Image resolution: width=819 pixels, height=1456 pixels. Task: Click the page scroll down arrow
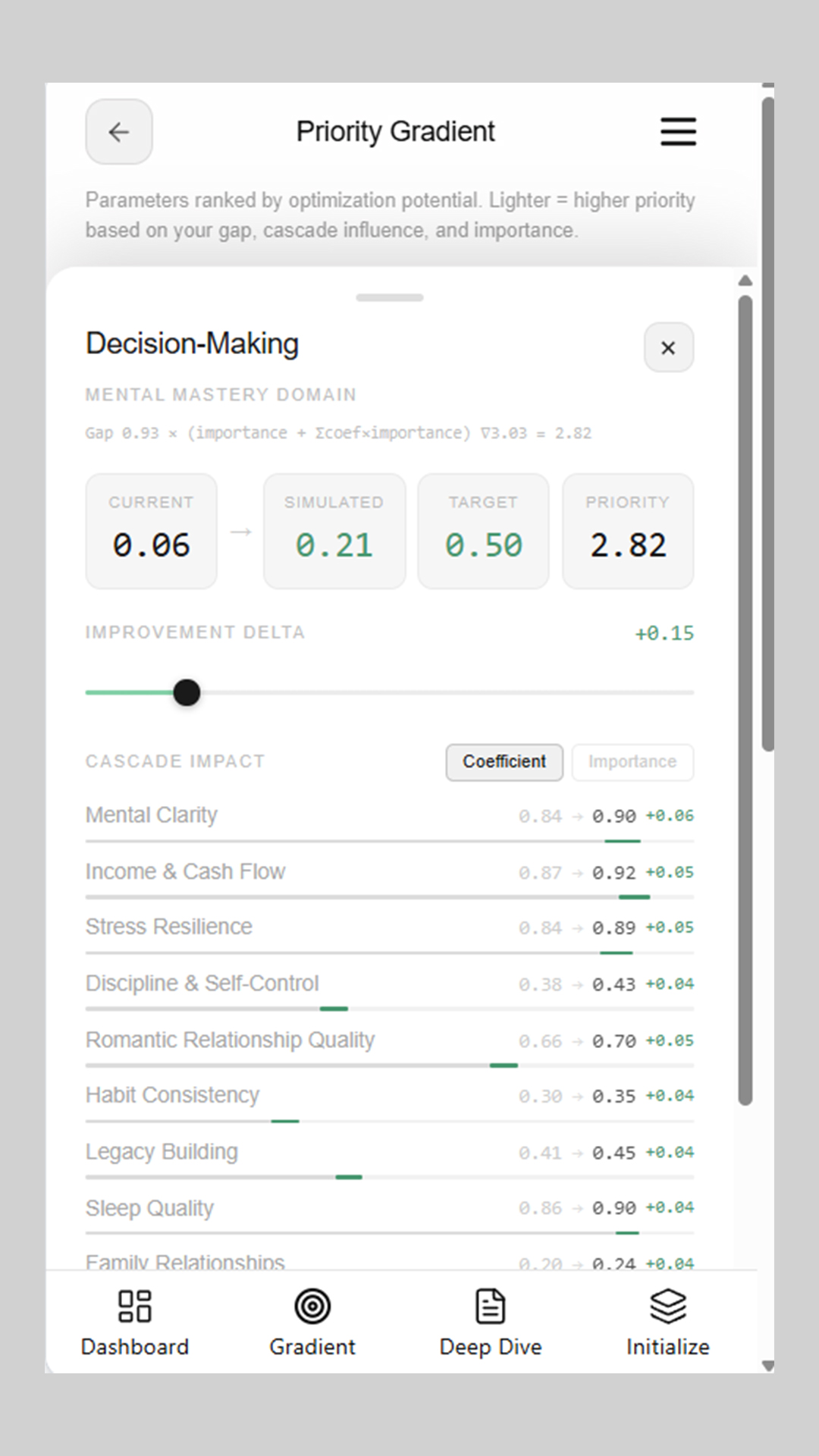pos(767,1366)
